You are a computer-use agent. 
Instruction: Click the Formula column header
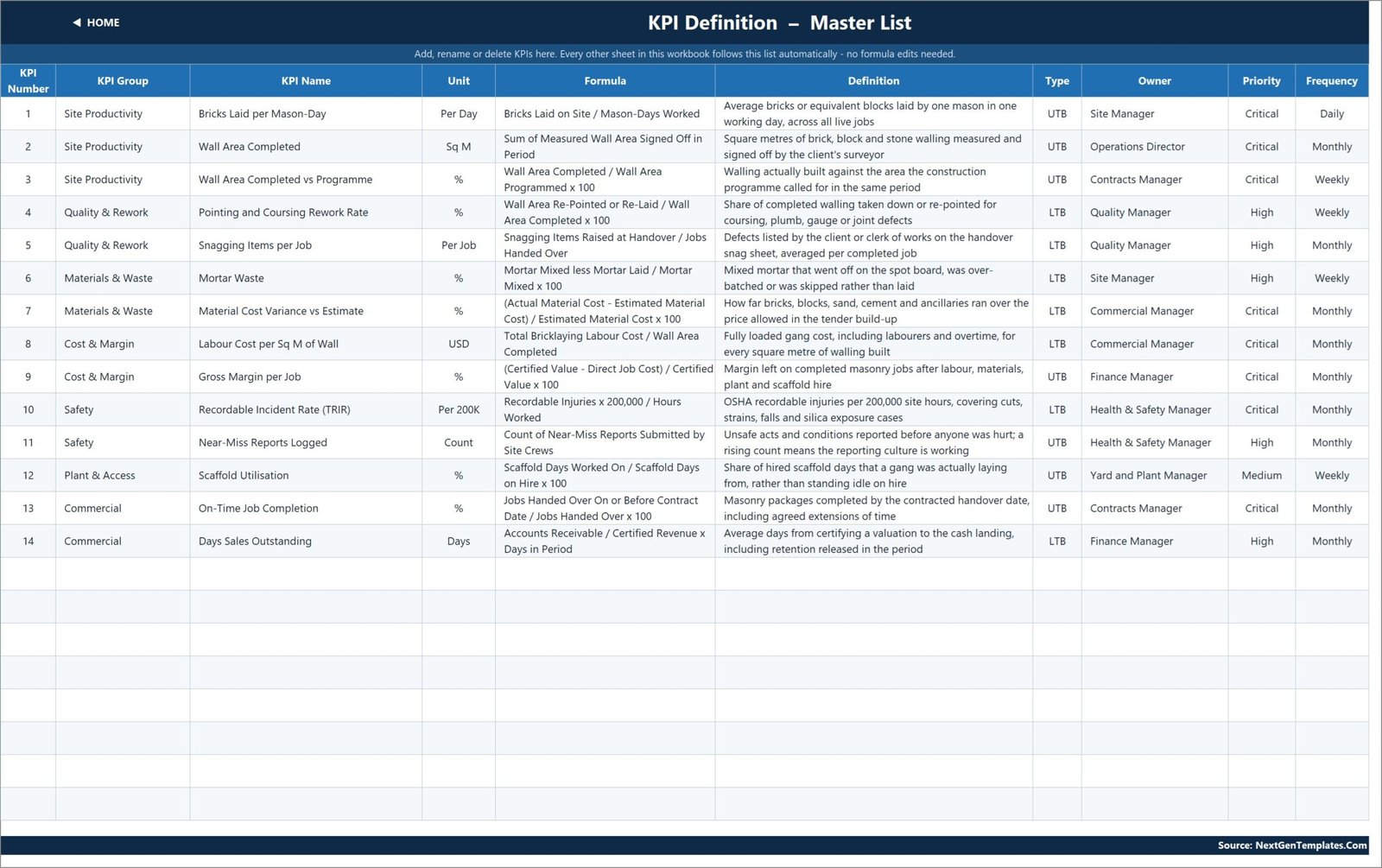[x=605, y=80]
